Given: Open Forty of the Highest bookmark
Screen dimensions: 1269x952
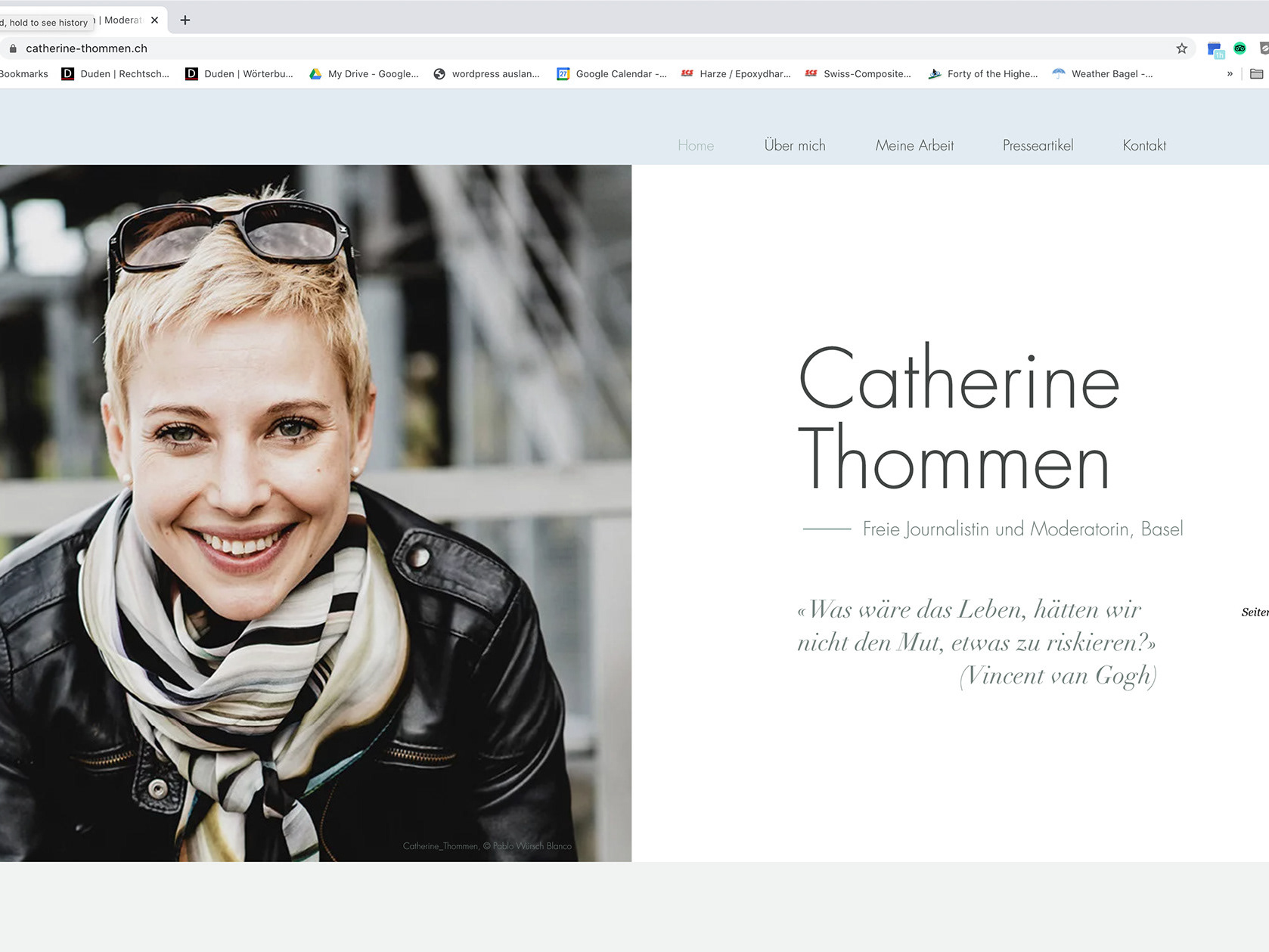Looking at the screenshot, I should (x=983, y=74).
